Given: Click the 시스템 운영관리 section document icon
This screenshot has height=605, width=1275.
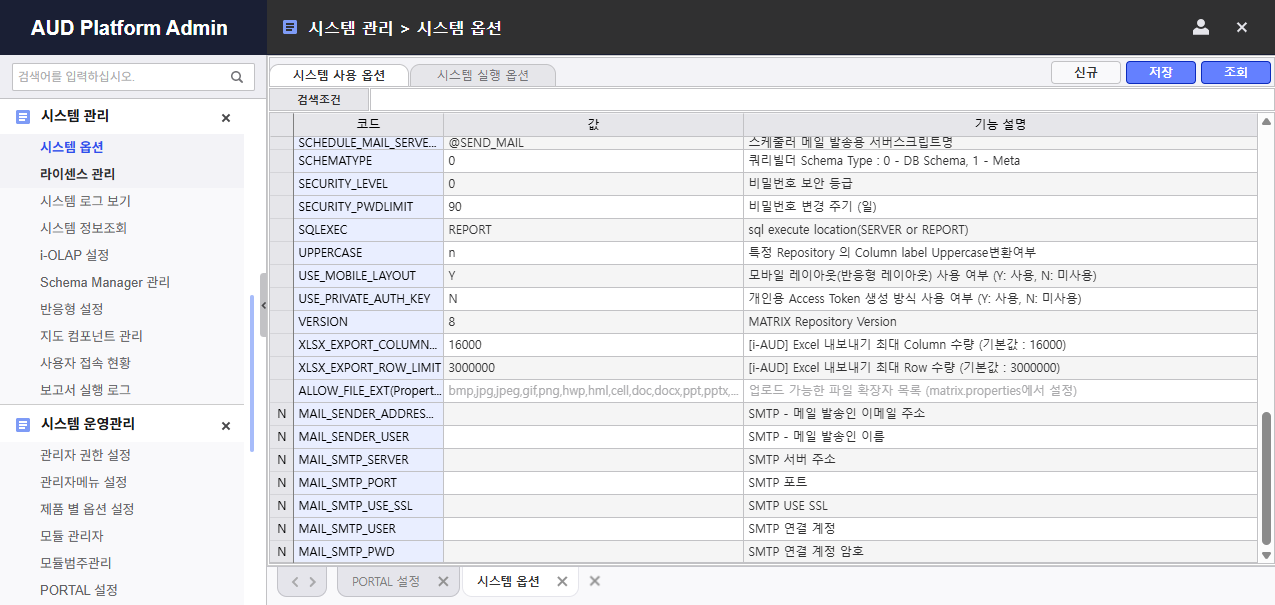Looking at the screenshot, I should (x=23, y=425).
